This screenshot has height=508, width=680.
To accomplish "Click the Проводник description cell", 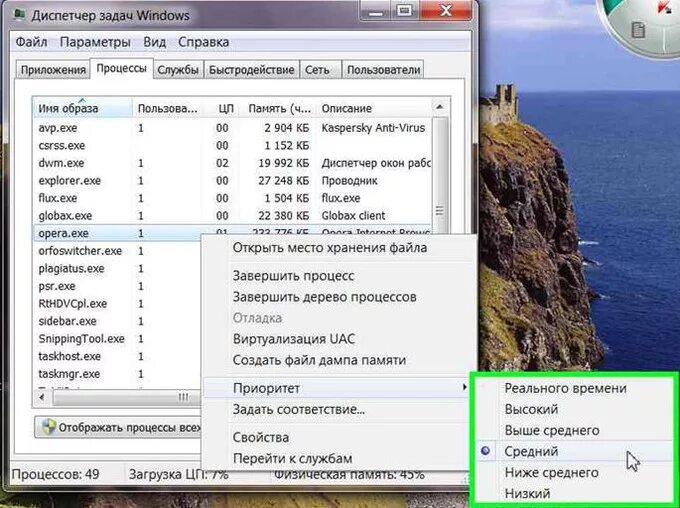I will [350, 180].
